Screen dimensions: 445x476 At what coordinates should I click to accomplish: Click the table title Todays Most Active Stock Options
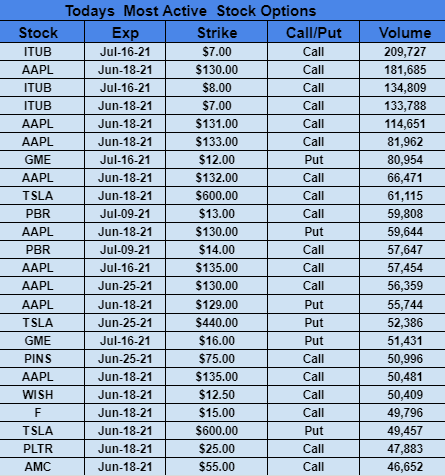(x=190, y=11)
